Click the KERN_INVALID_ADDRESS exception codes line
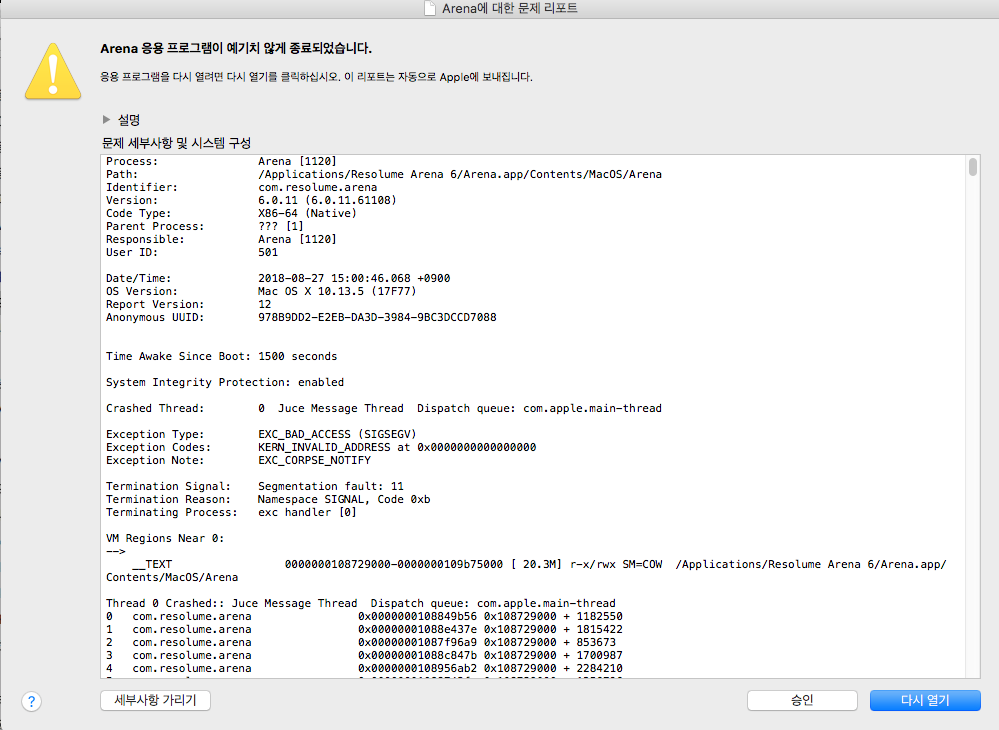Viewport: 999px width, 730px height. pyautogui.click(x=397, y=447)
